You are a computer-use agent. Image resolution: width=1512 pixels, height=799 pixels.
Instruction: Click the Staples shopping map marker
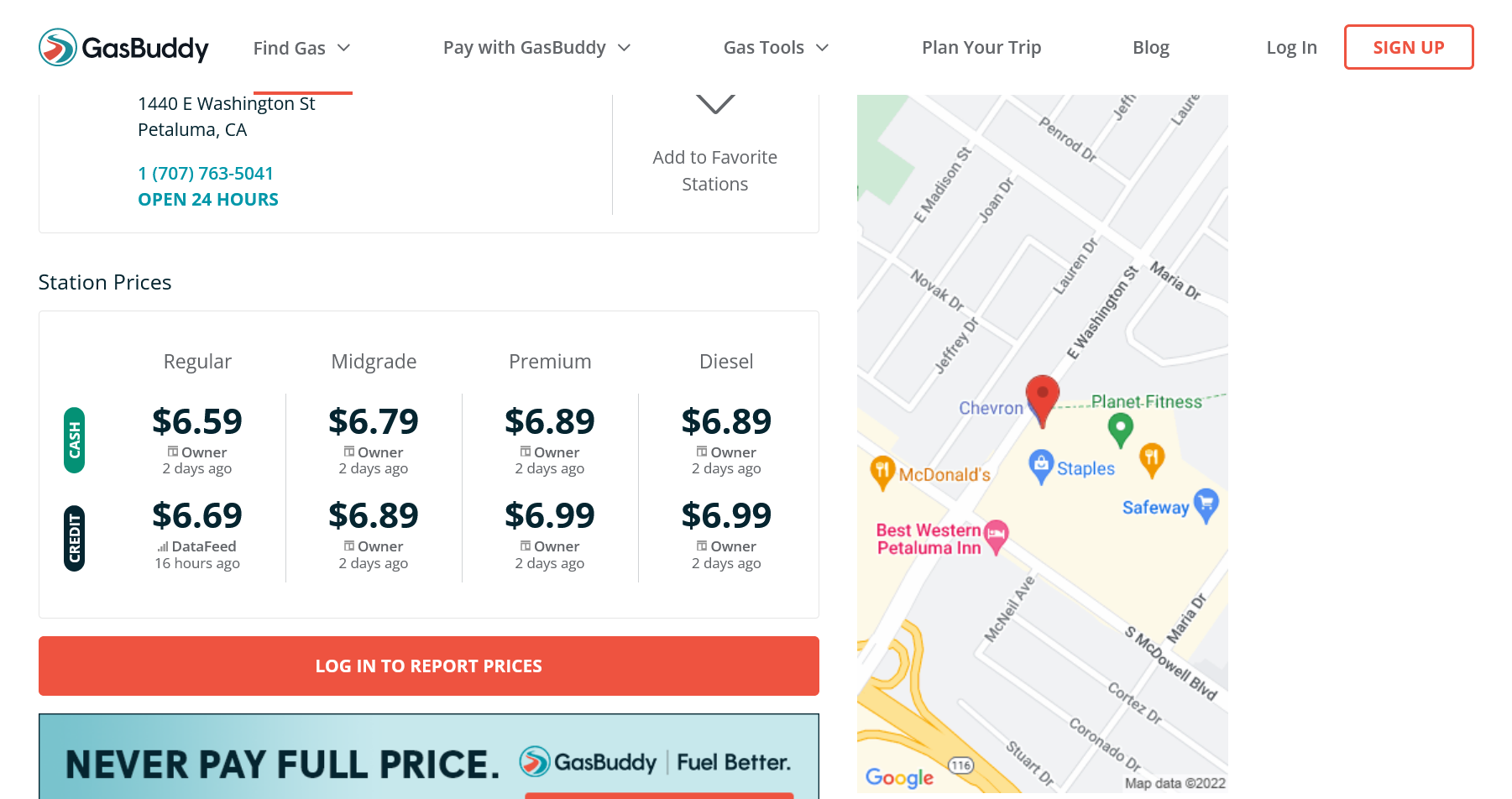pyautogui.click(x=1041, y=465)
